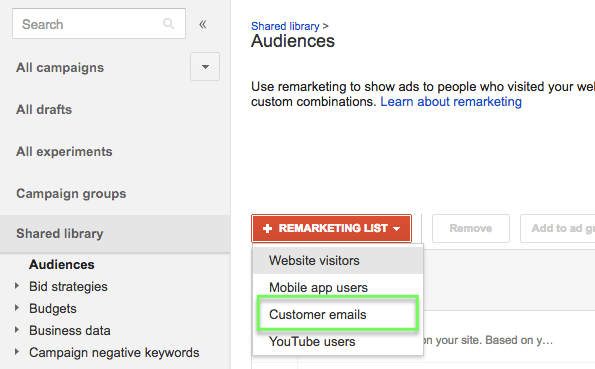Viewport: 595px width, 369px height.
Task: Focus the sidebar Search field
Action: [99, 24]
